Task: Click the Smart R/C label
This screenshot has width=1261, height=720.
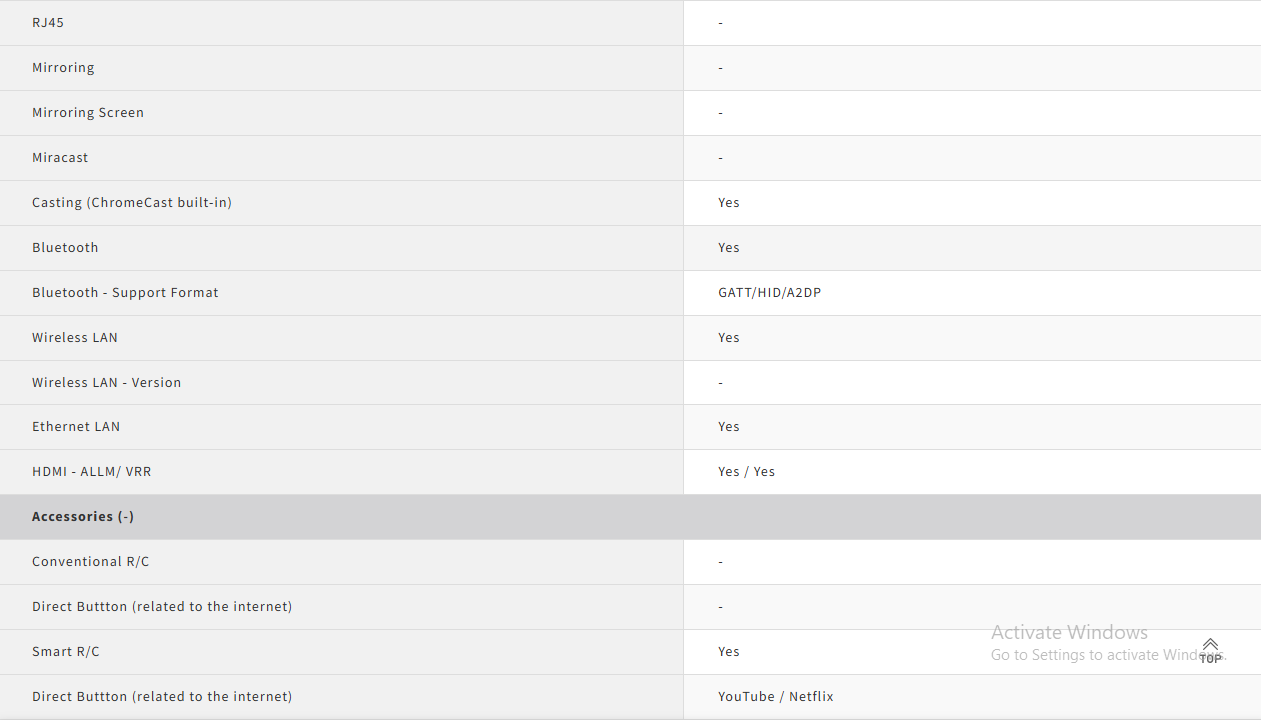Action: click(x=66, y=652)
